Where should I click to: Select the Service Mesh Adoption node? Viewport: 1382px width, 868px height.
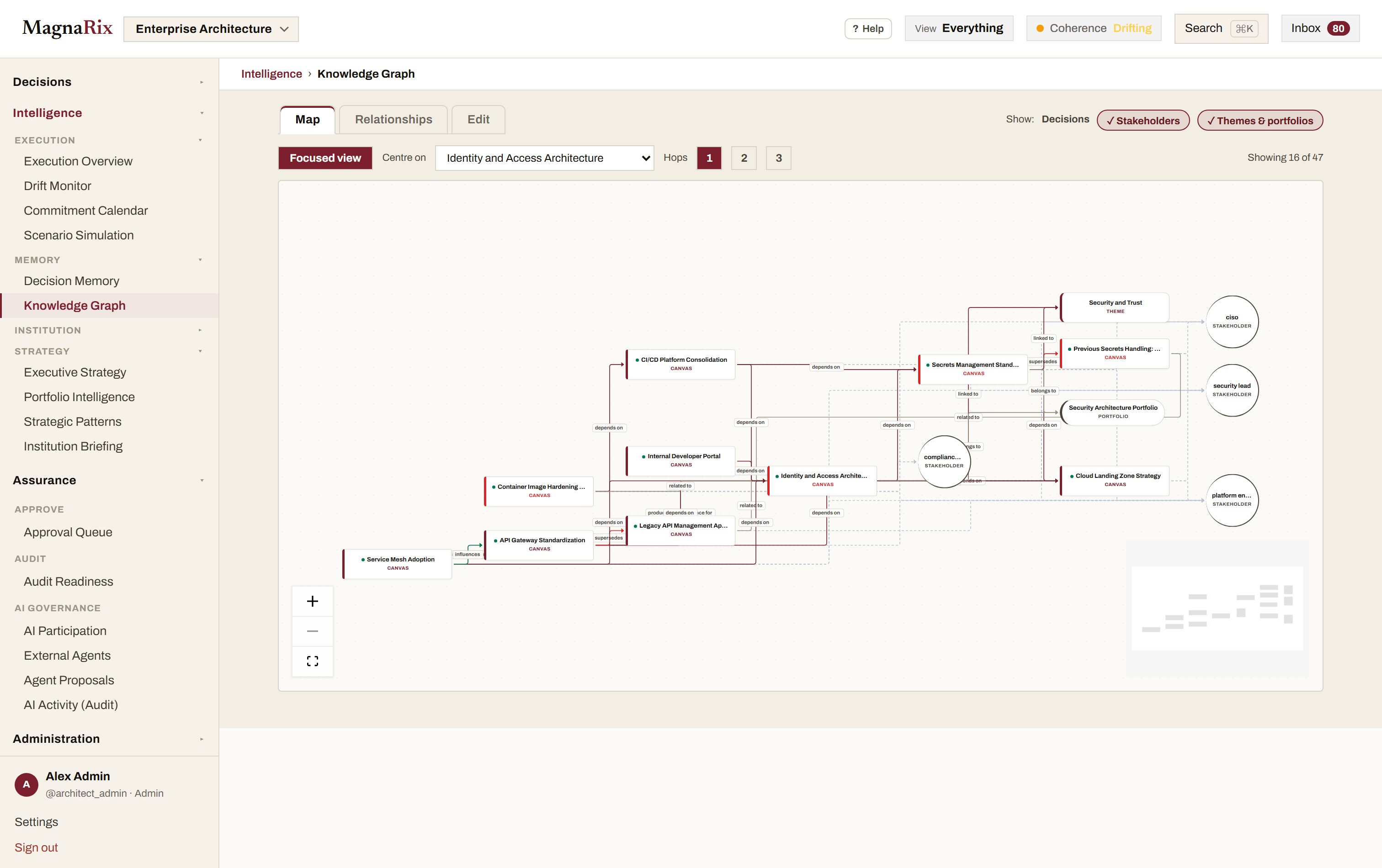[398, 564]
